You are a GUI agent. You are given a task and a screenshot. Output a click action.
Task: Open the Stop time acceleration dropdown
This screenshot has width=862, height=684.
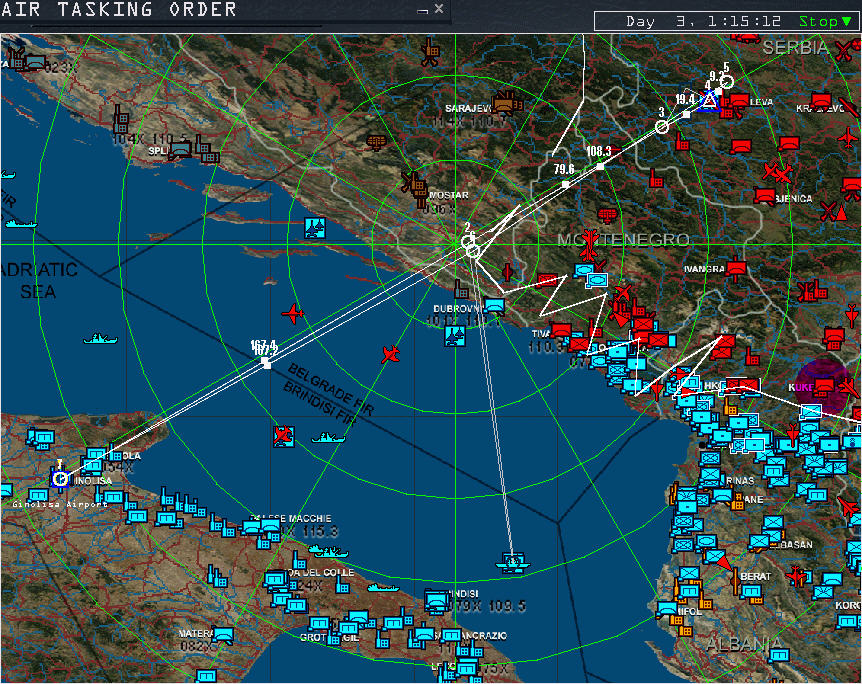tap(825, 21)
